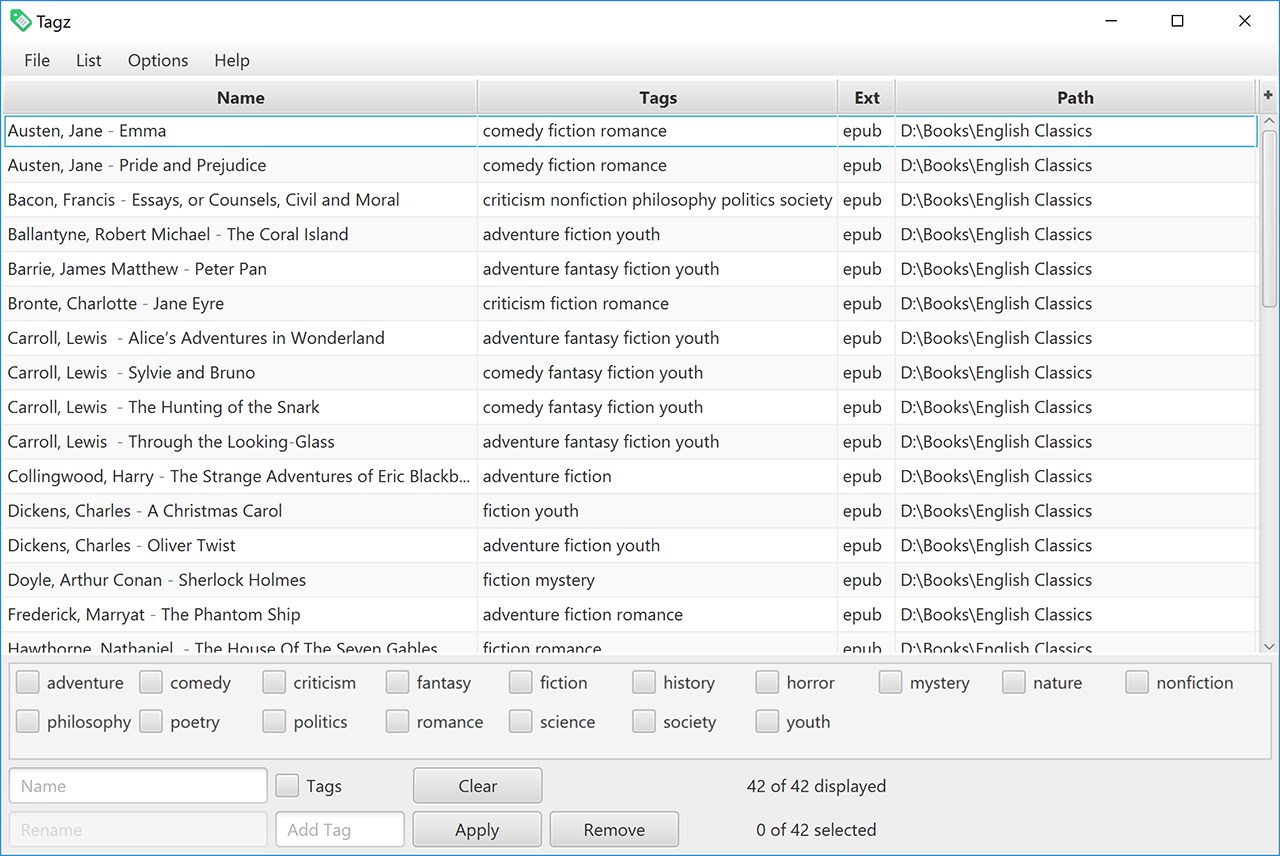Viewport: 1280px width, 856px height.
Task: Select Through the Looking-Glass row
Action: coord(630,442)
